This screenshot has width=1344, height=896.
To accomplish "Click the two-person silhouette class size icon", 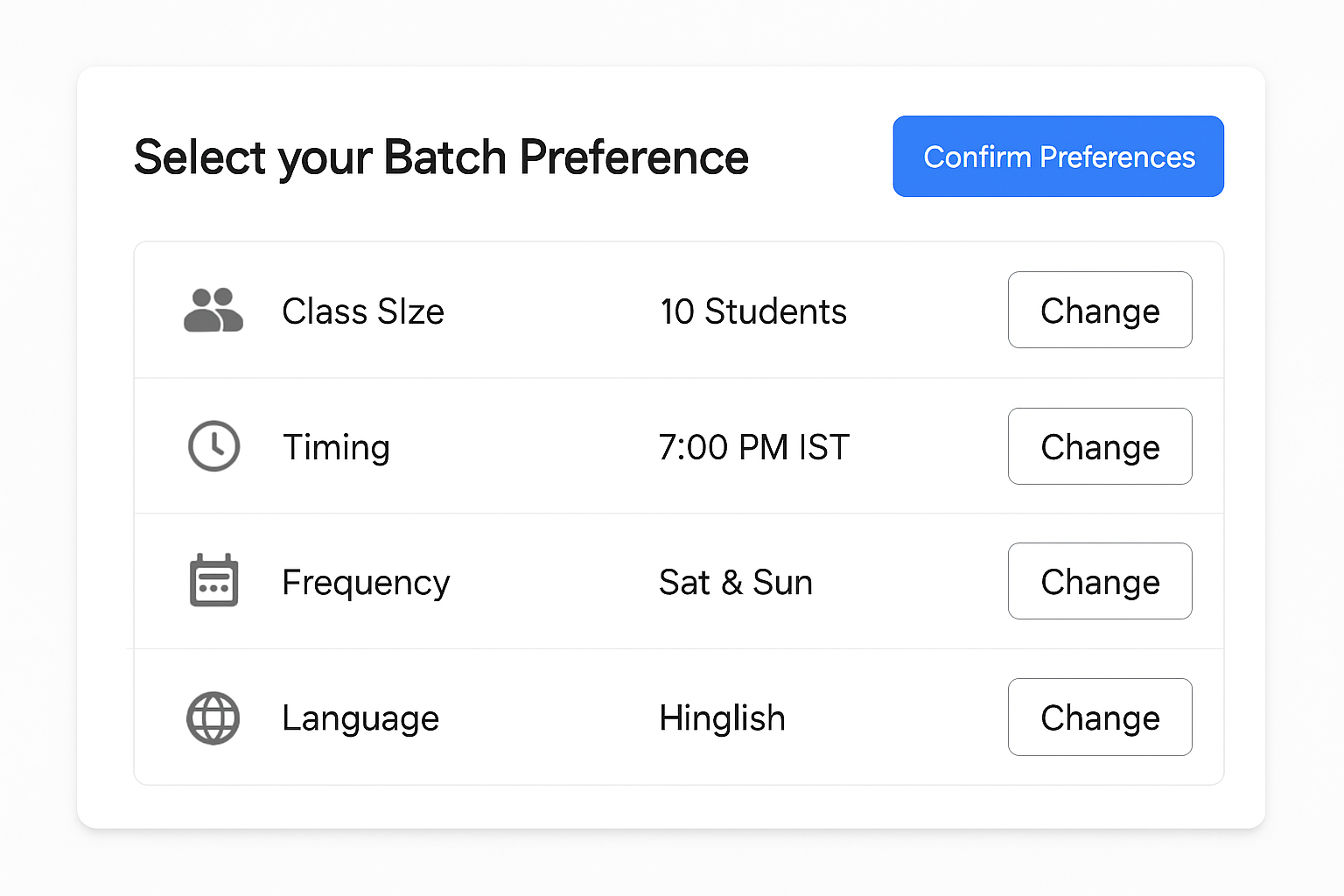I will pyautogui.click(x=213, y=311).
